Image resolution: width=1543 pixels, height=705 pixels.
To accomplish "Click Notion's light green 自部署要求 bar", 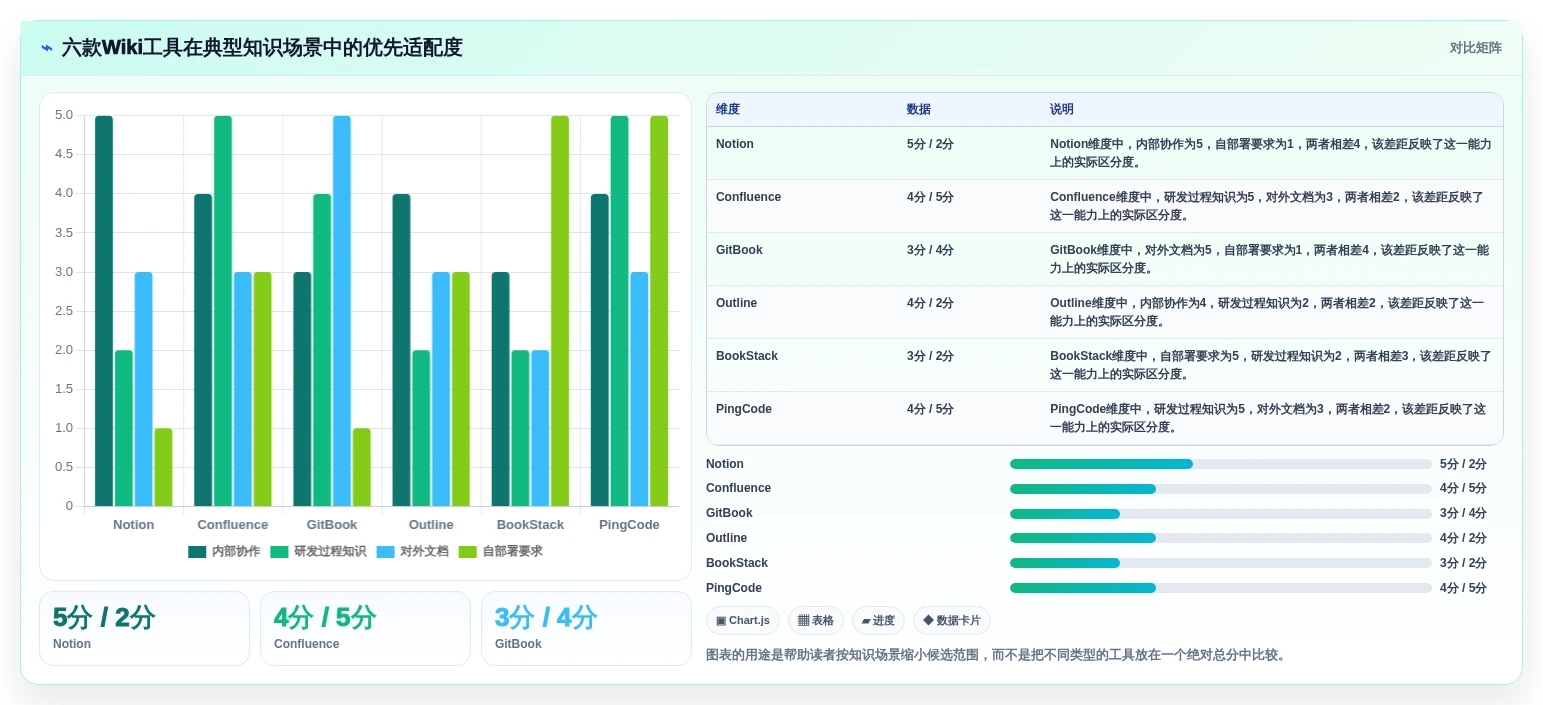I will click(x=163, y=467).
